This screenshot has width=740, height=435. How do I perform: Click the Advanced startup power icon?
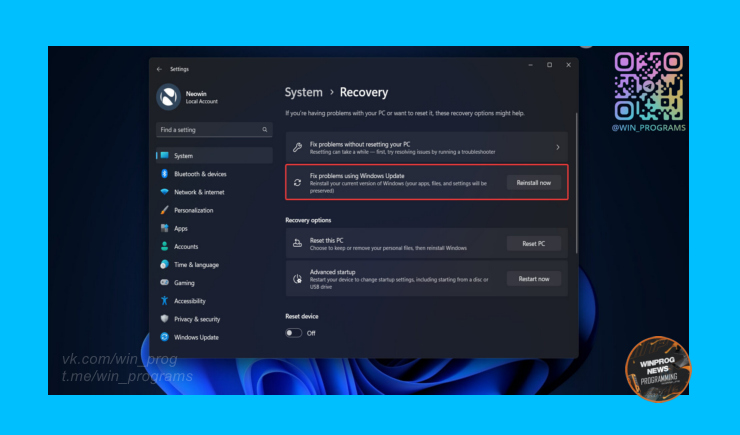pos(297,279)
